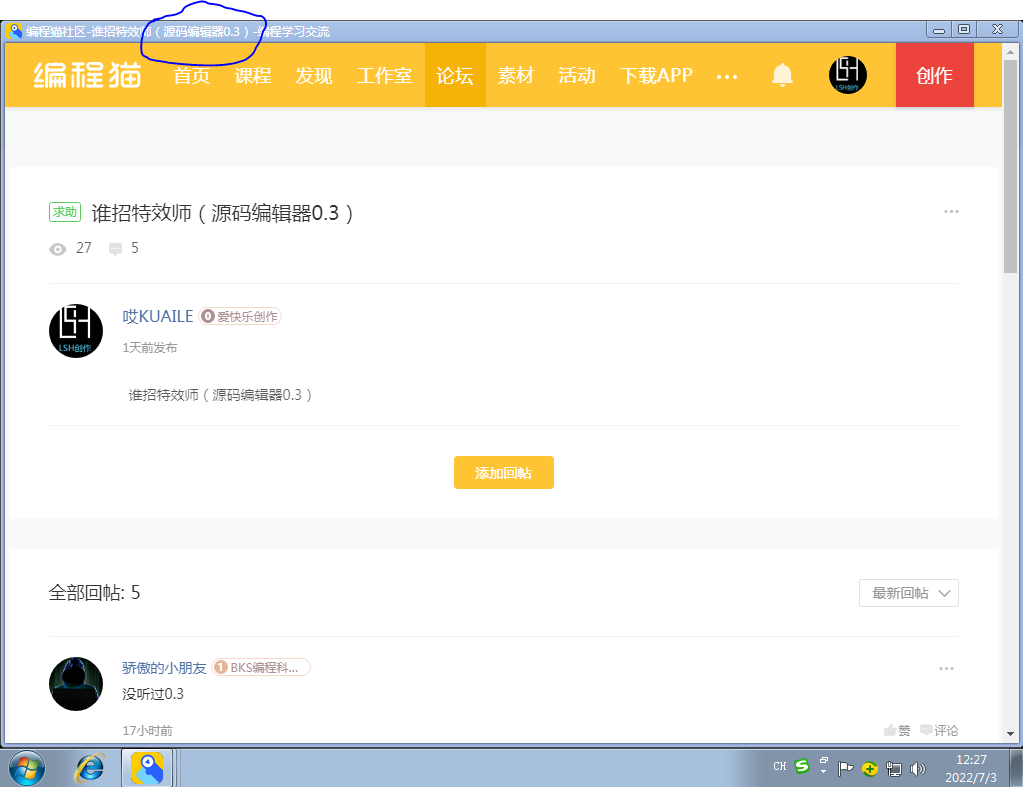Click the Sogou input method tray icon

802,766
